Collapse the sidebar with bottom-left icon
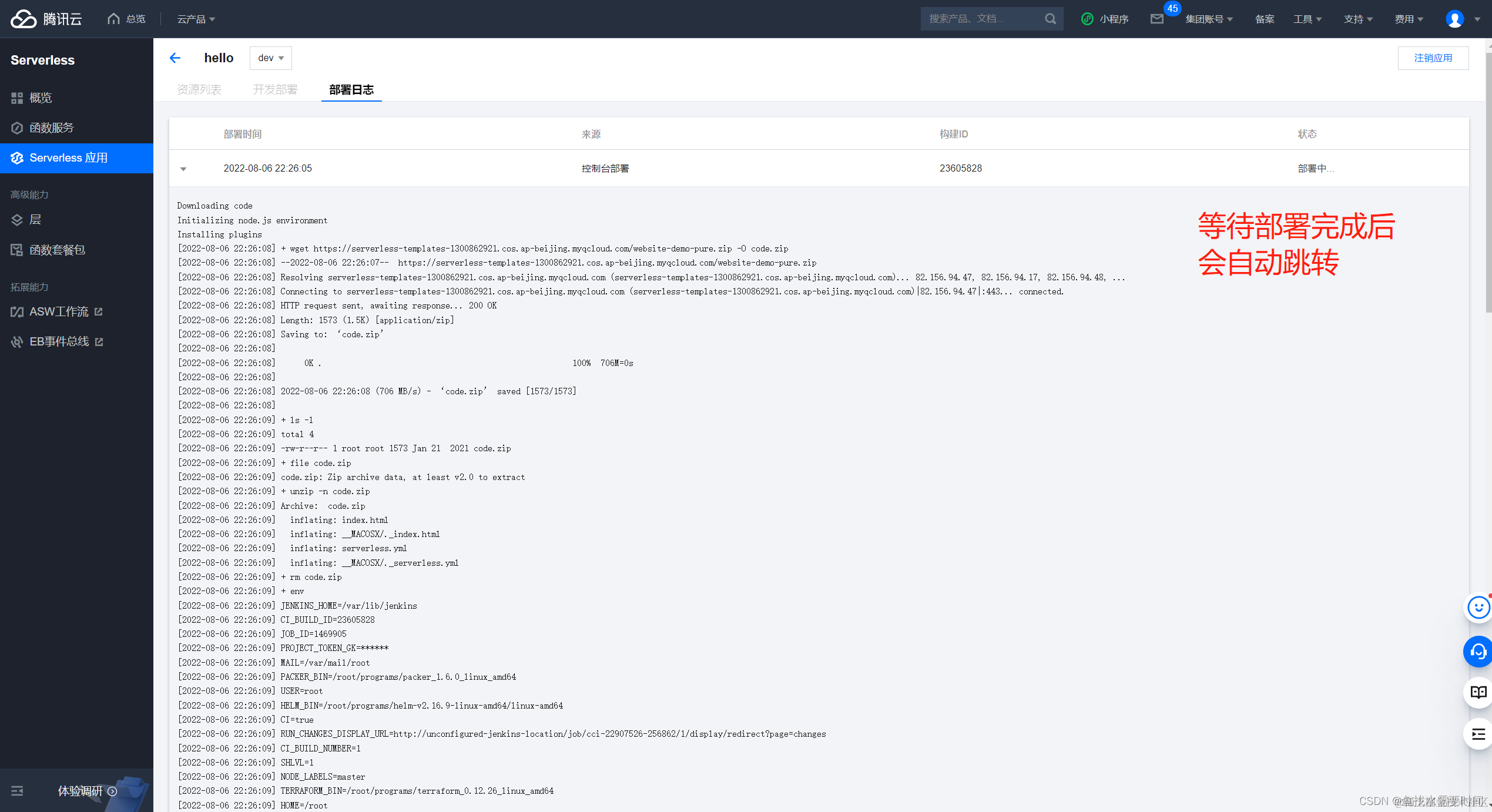 point(17,791)
